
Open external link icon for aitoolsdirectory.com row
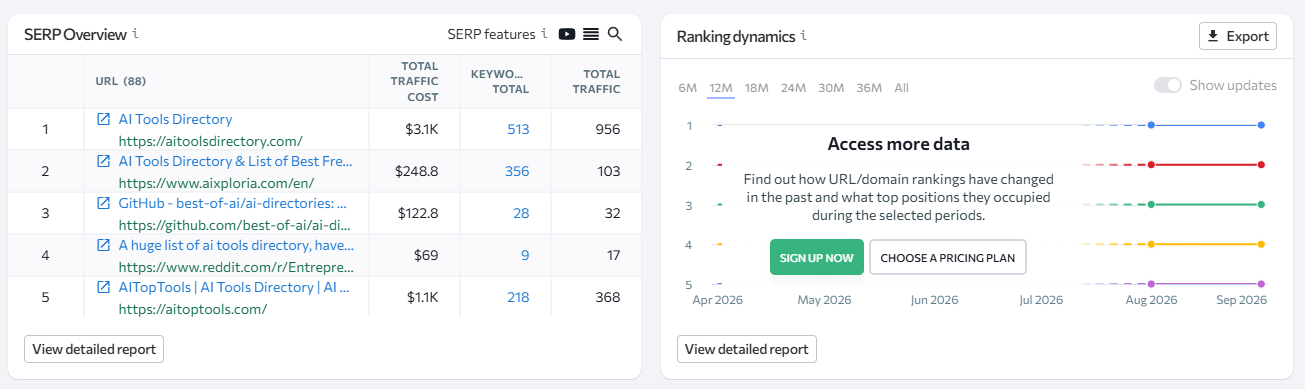pyautogui.click(x=103, y=119)
